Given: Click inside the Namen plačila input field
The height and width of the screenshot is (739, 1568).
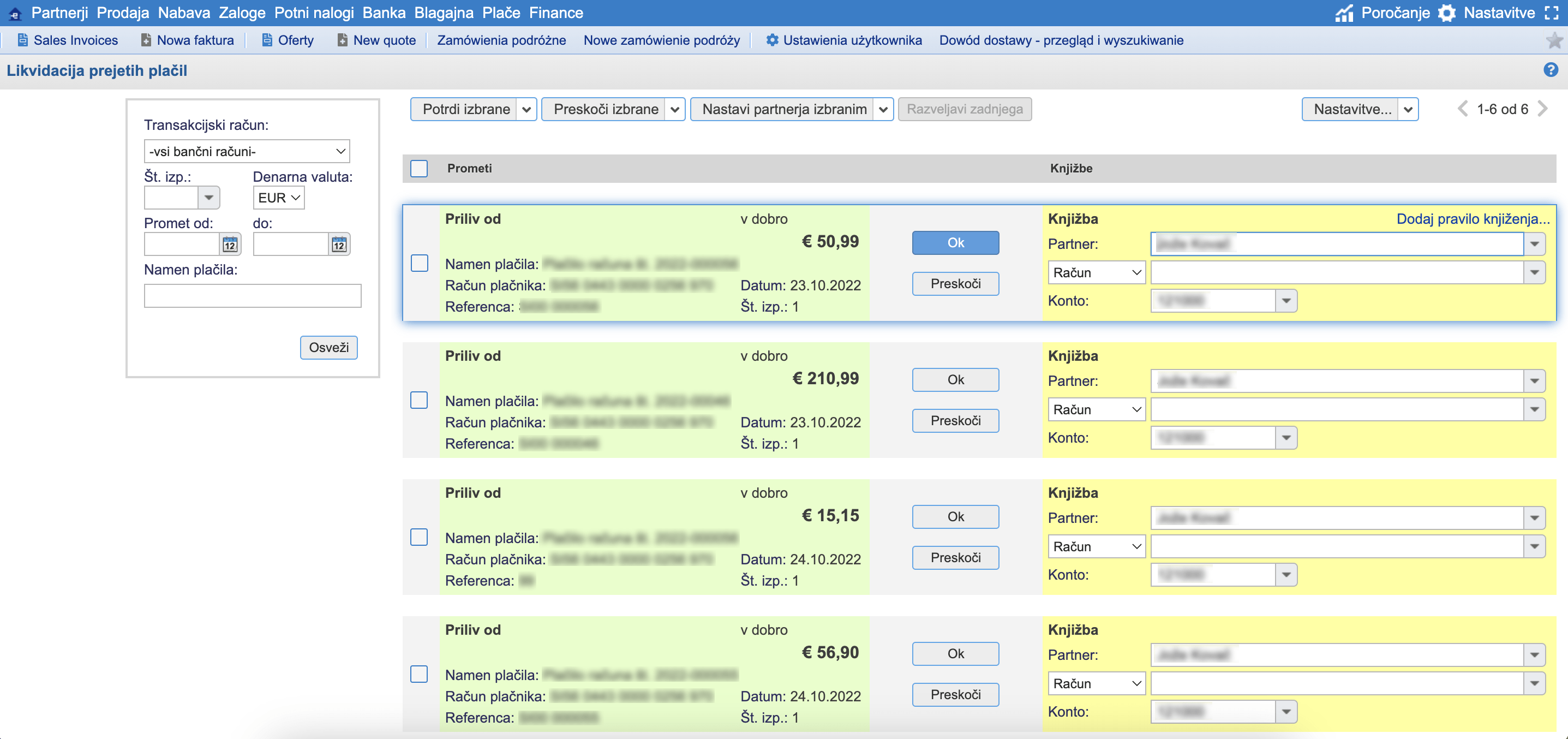Looking at the screenshot, I should (x=252, y=295).
